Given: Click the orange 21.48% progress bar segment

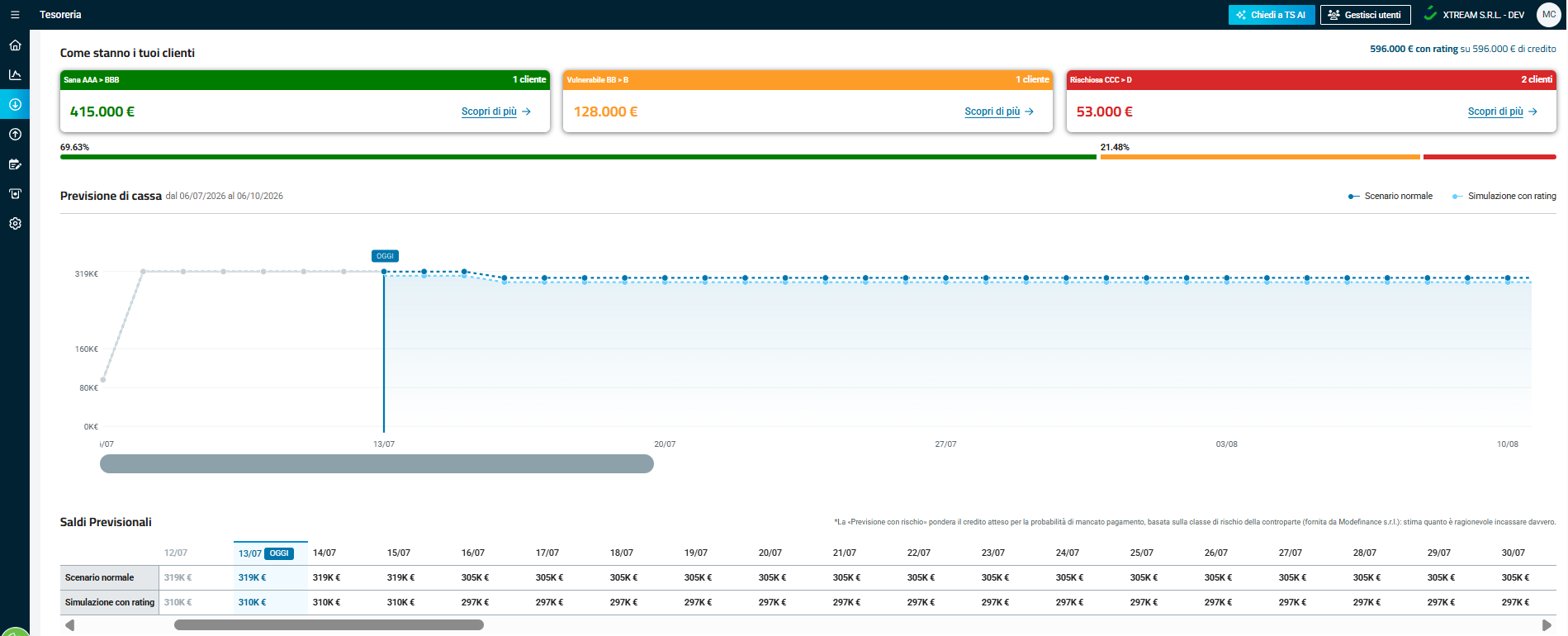Looking at the screenshot, I should (x=1260, y=157).
